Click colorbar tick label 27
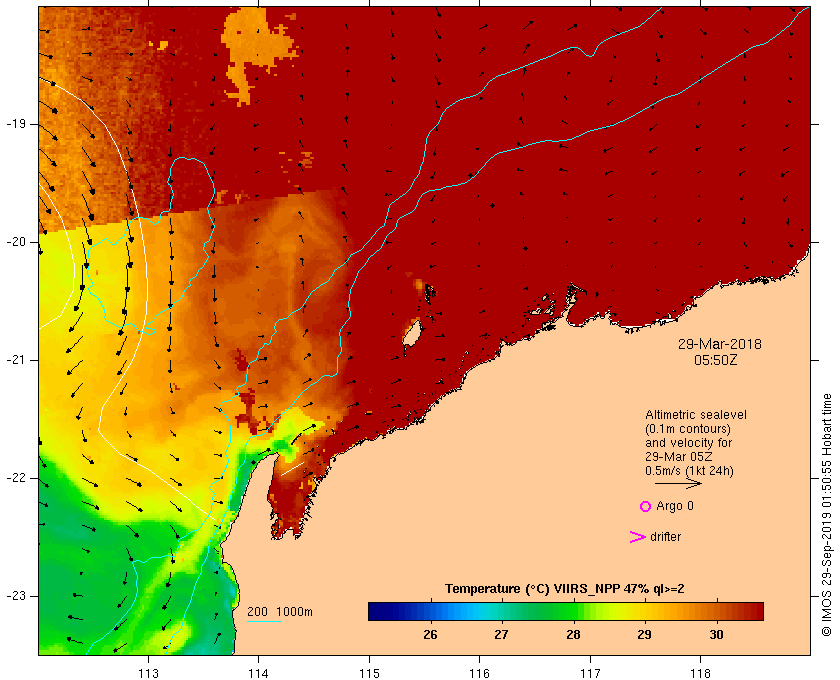 (501, 635)
